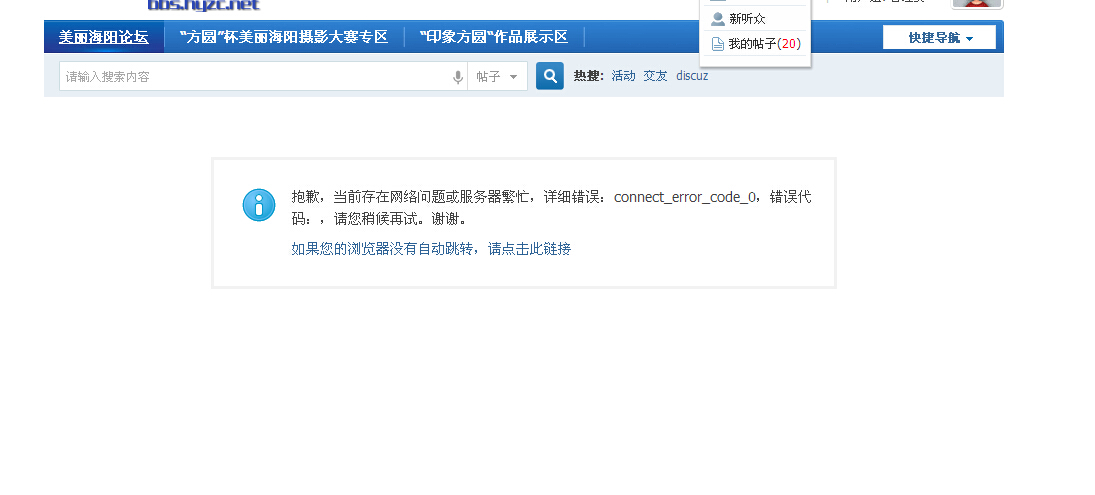Viewport: 1095px width, 495px height.
Task: Click the hot search link 活动
Action: [623, 76]
